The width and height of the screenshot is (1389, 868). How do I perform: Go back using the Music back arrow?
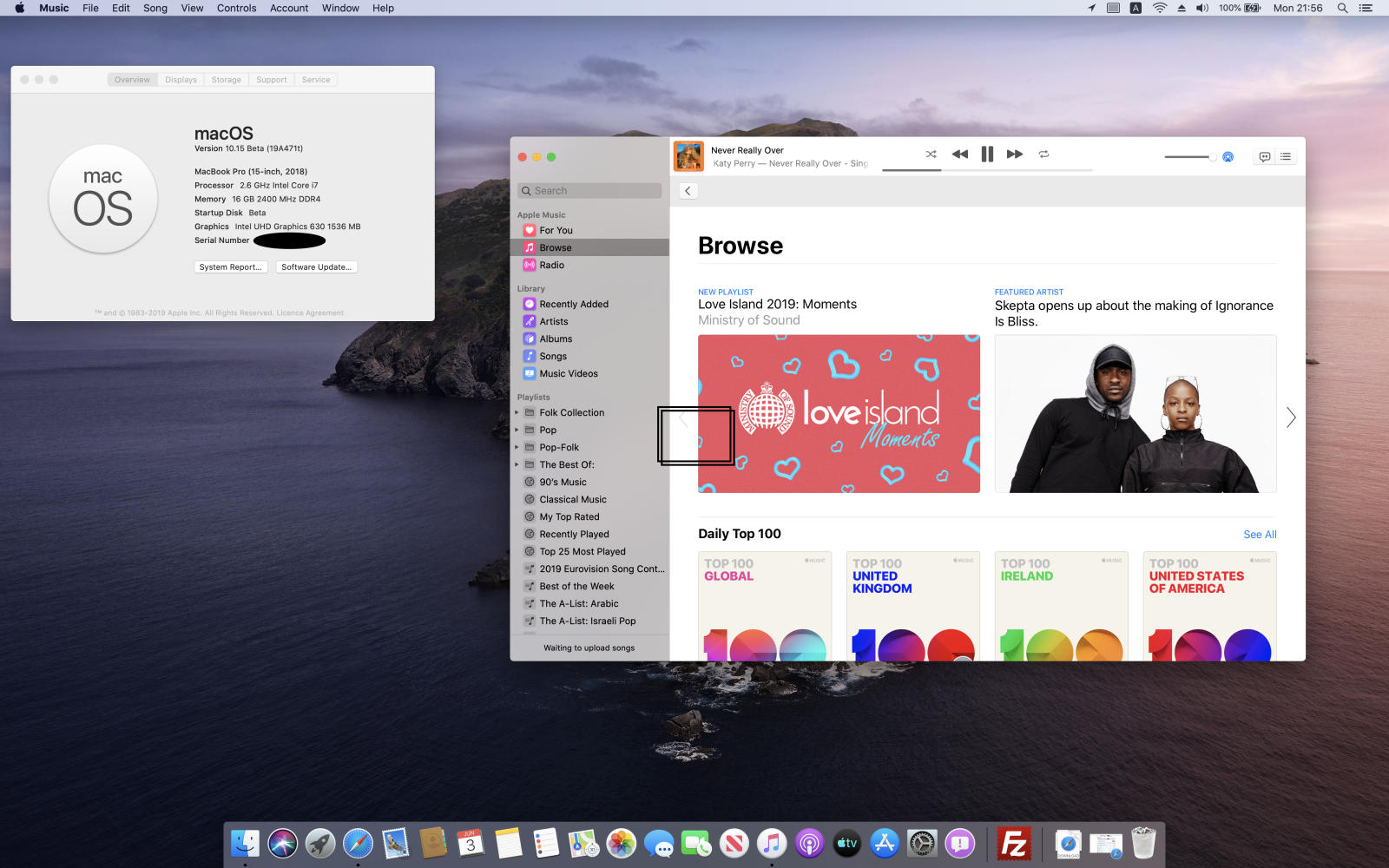pyautogui.click(x=688, y=191)
